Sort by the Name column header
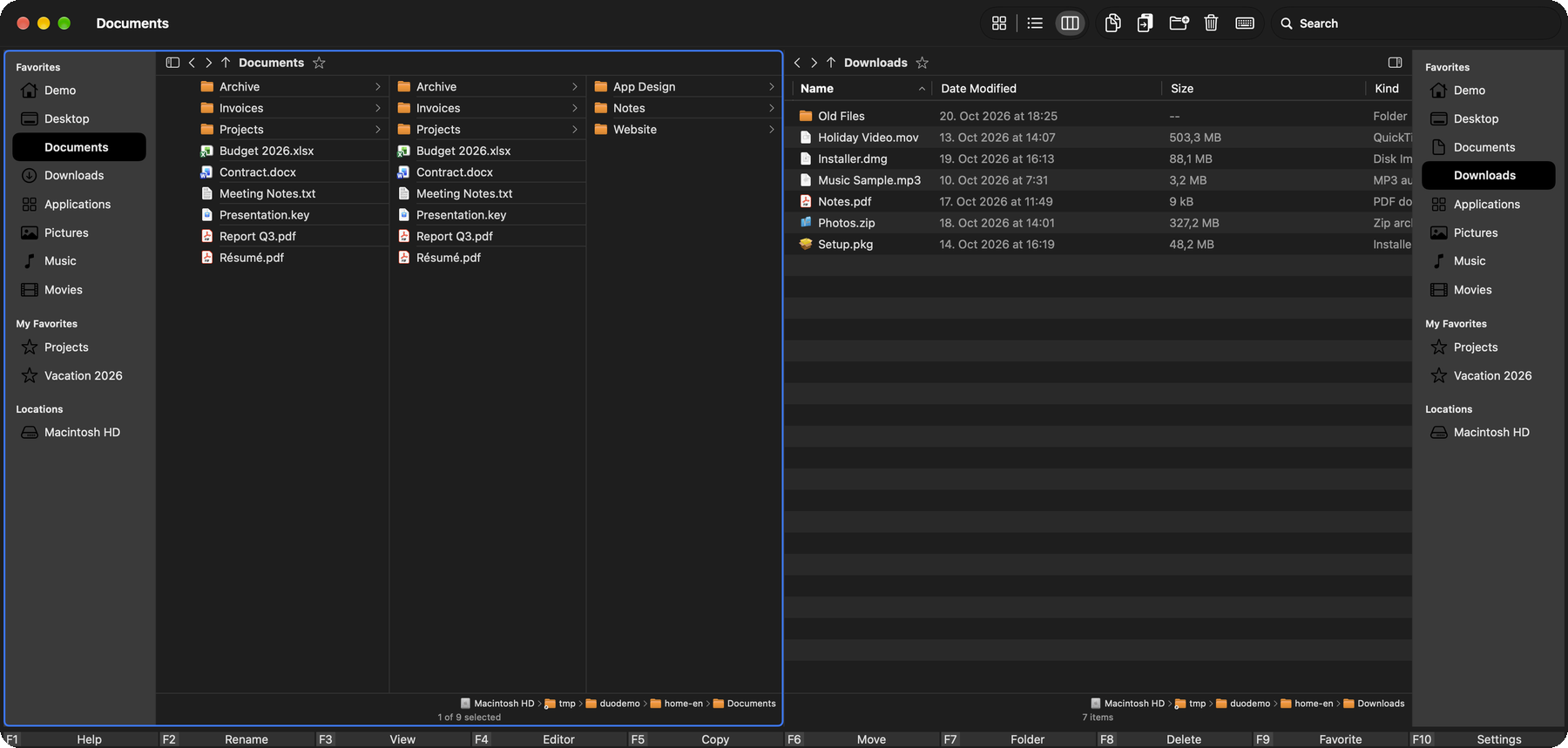This screenshot has width=1568, height=748. click(x=862, y=89)
